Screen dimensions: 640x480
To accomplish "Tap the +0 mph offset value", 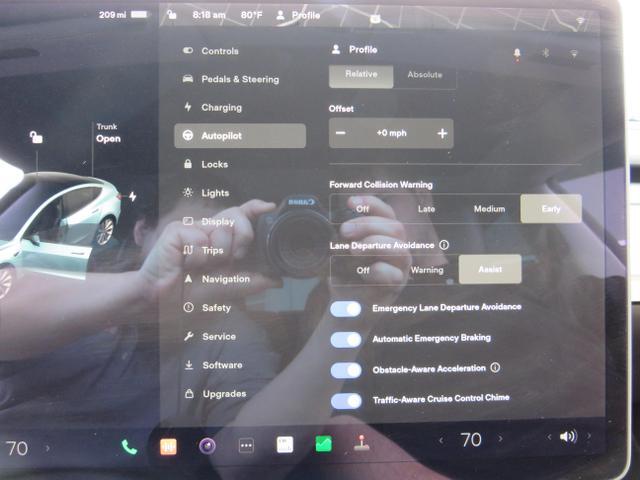I will (x=391, y=133).
